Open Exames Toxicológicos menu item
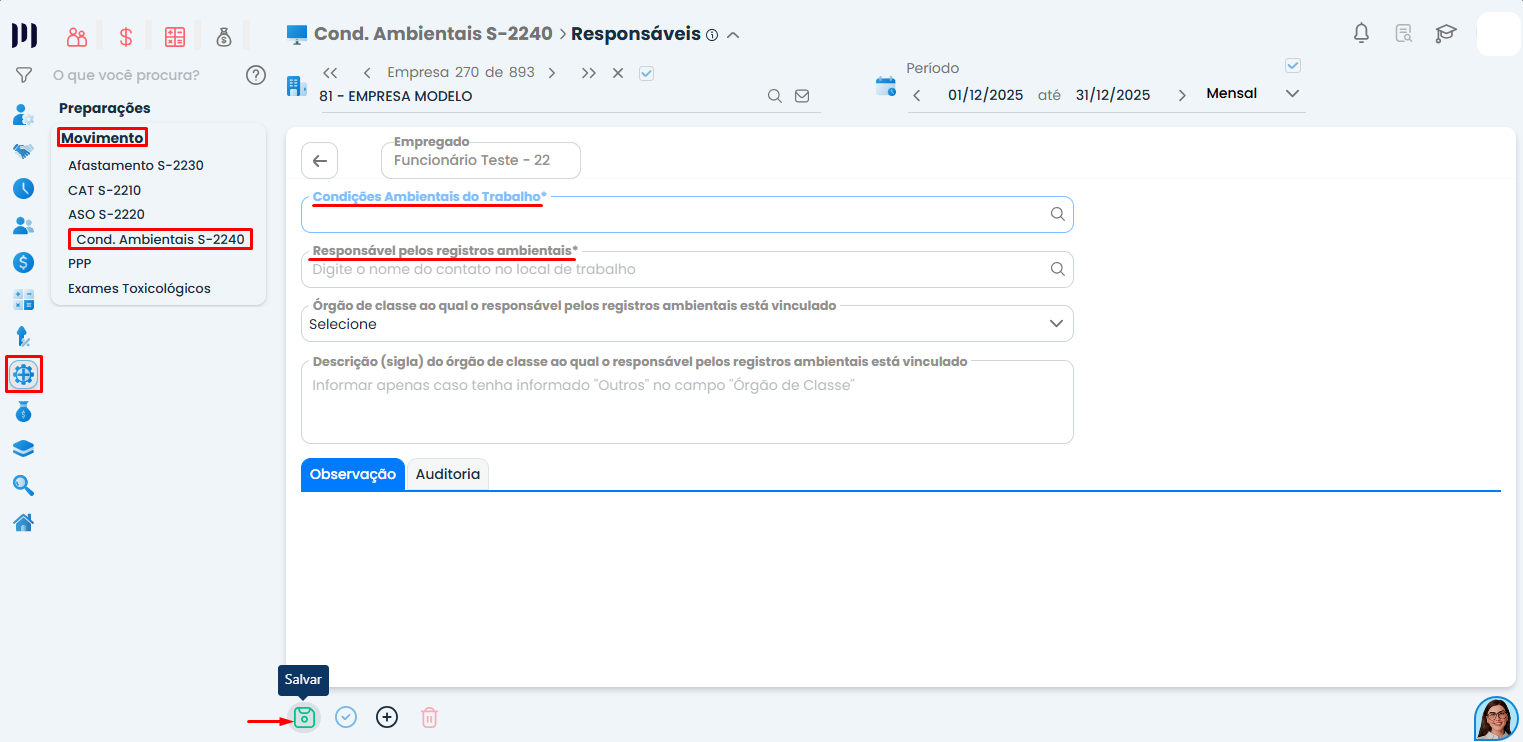Viewport: 1523px width, 742px height. click(139, 288)
